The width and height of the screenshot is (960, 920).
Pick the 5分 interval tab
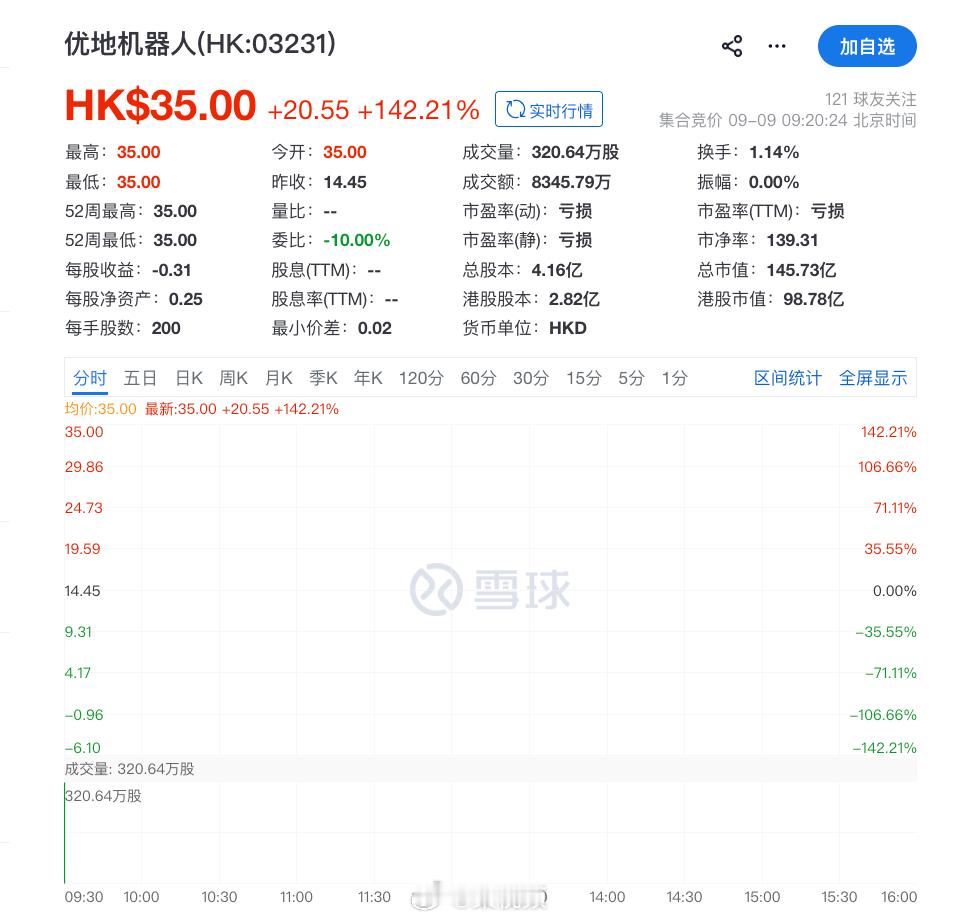631,378
